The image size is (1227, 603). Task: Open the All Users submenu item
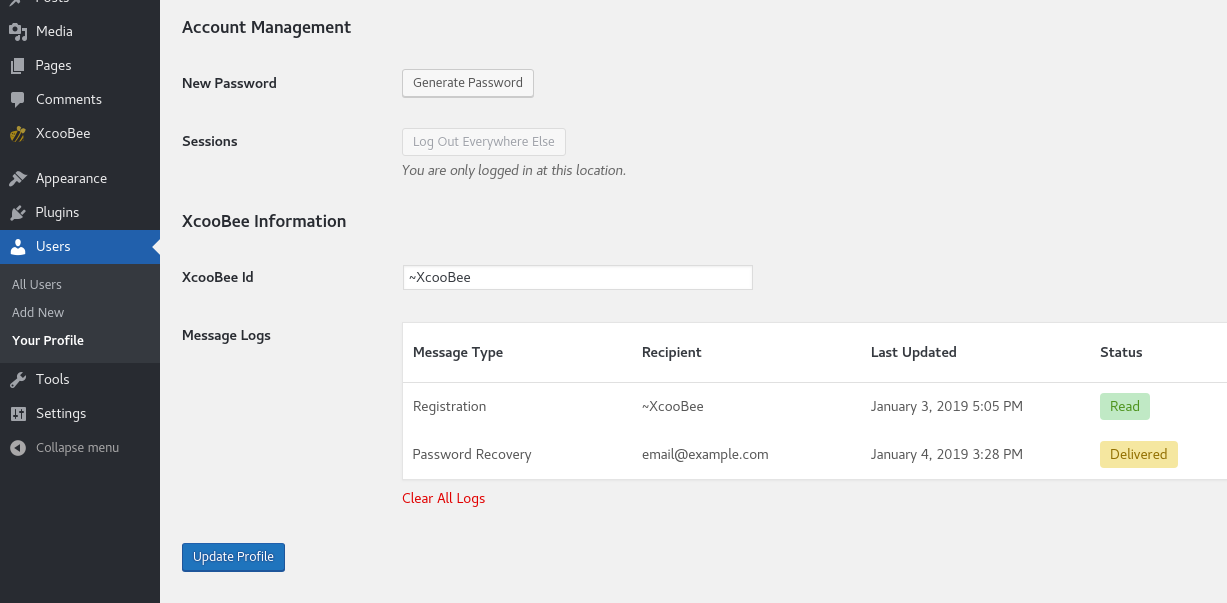point(37,284)
